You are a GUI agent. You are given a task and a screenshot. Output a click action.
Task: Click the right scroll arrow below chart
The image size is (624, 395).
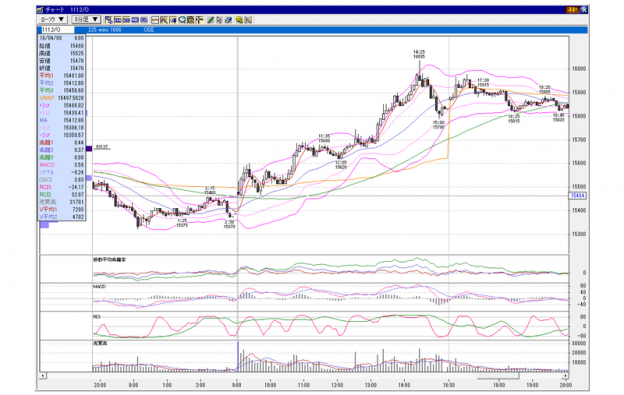(565, 376)
